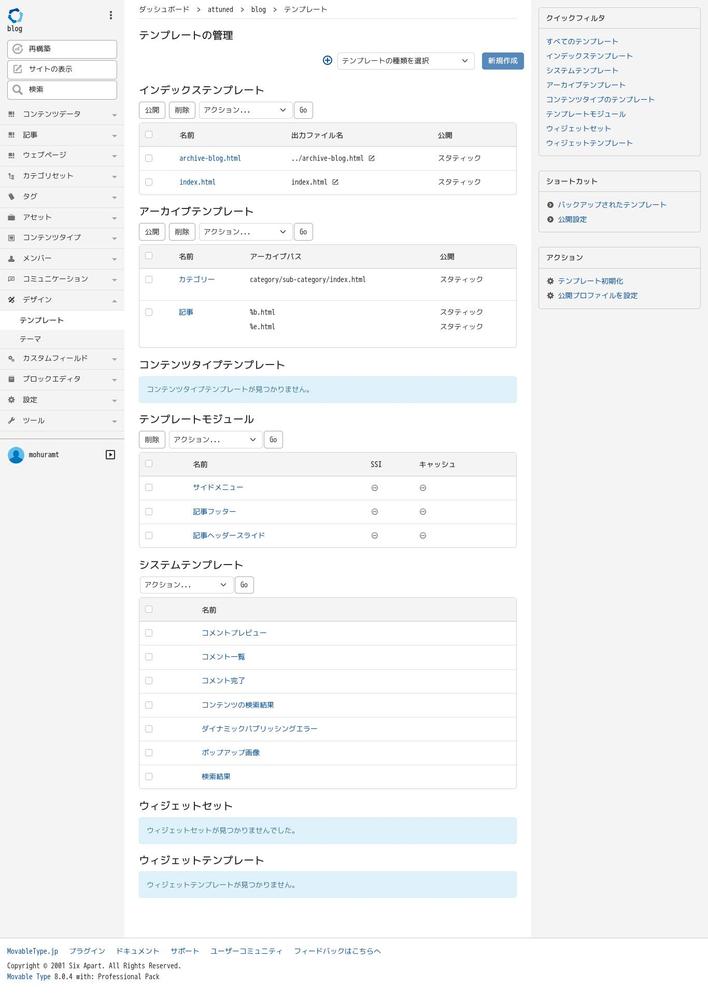The width and height of the screenshot is (708, 999).
Task: Expand the 設定 sidebar menu
Action: pos(62,400)
